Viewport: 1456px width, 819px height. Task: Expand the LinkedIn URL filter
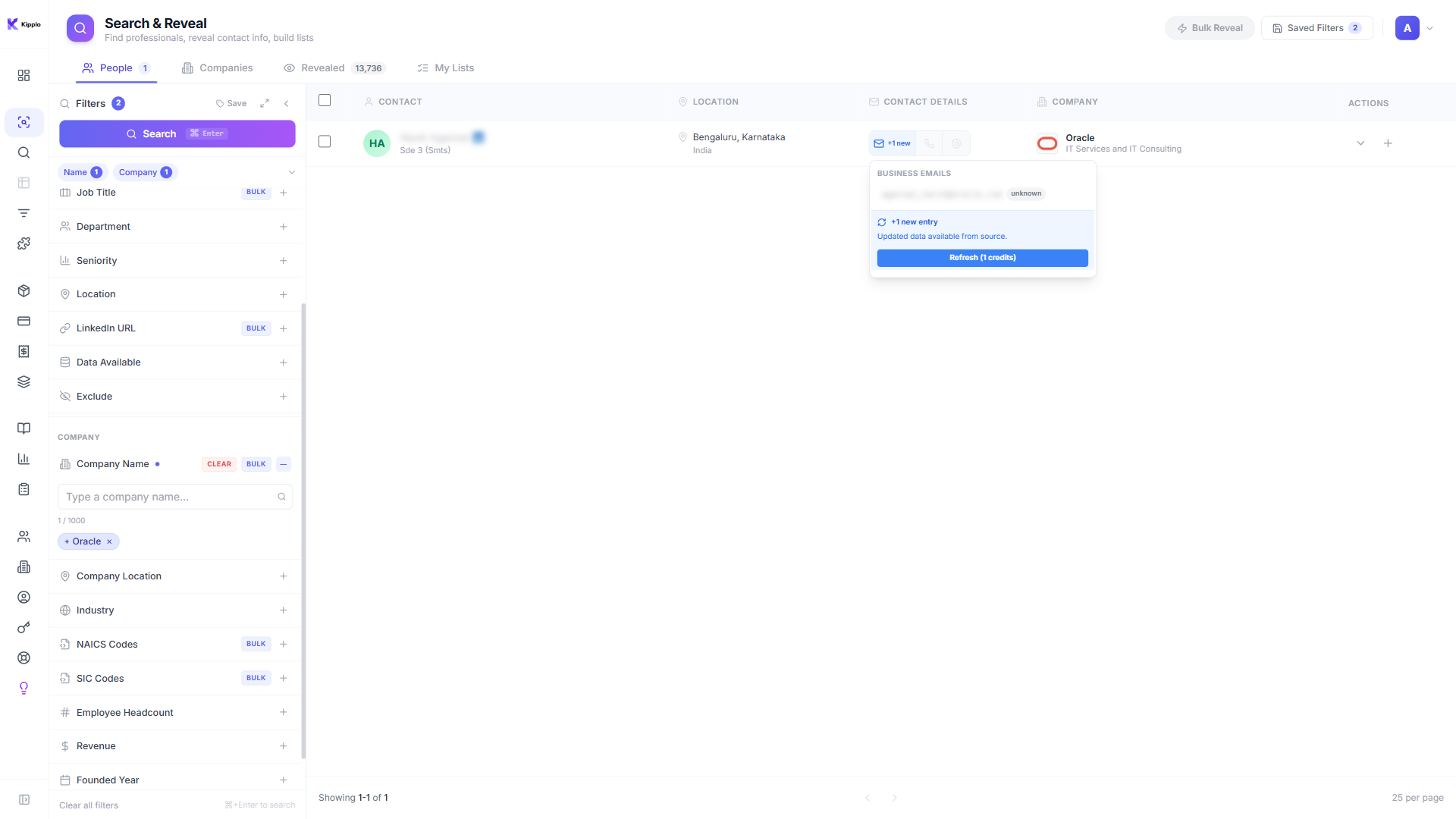point(283,328)
